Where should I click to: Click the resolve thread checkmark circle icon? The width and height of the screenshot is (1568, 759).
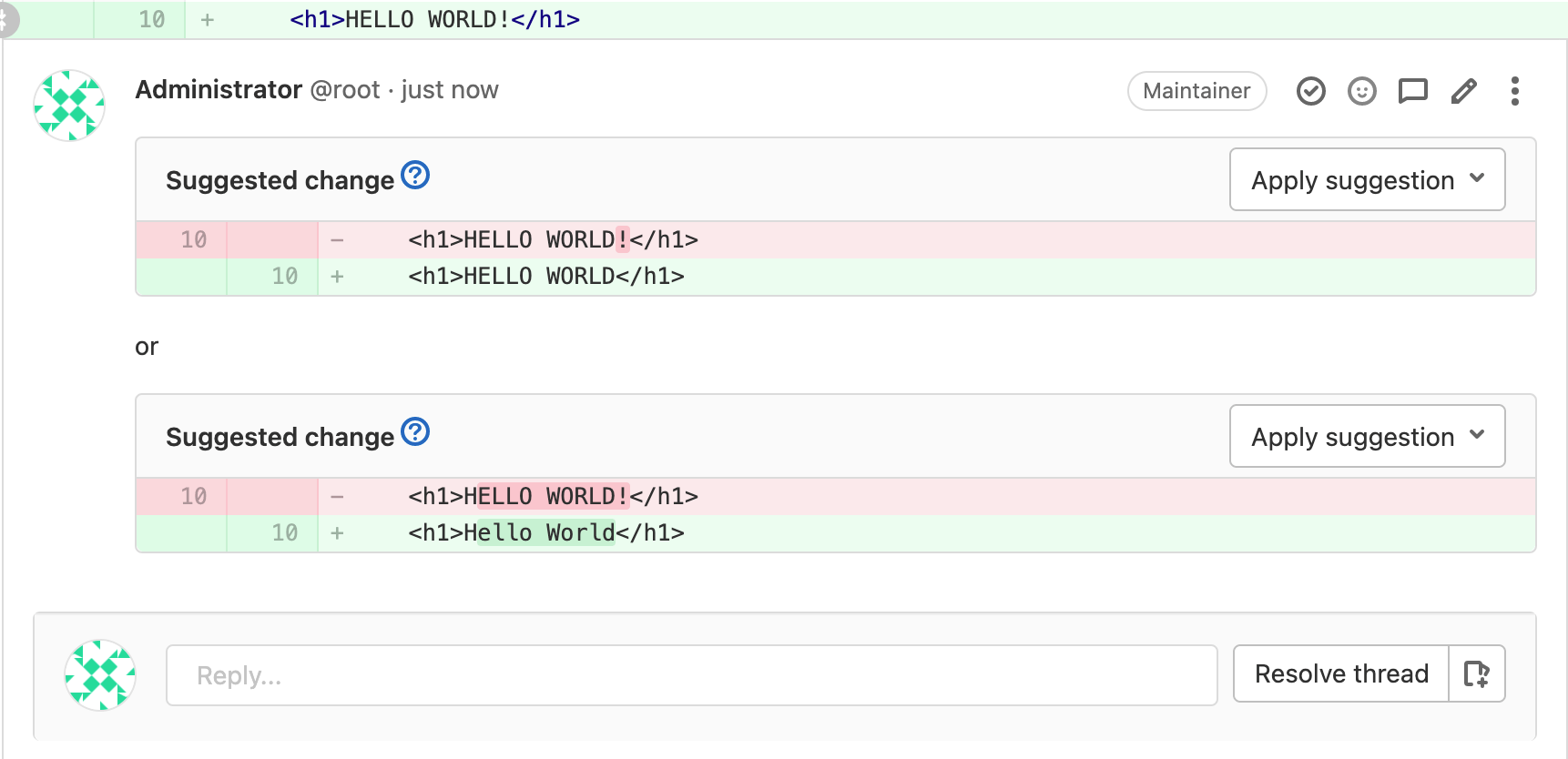[x=1310, y=91]
